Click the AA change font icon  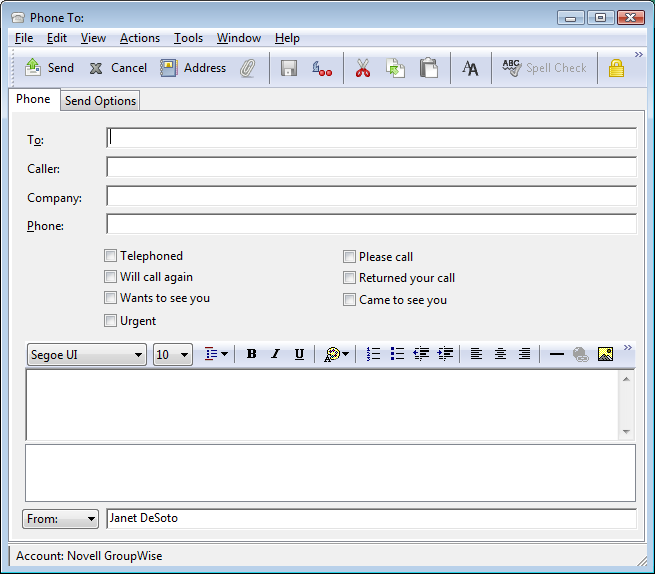(x=470, y=68)
